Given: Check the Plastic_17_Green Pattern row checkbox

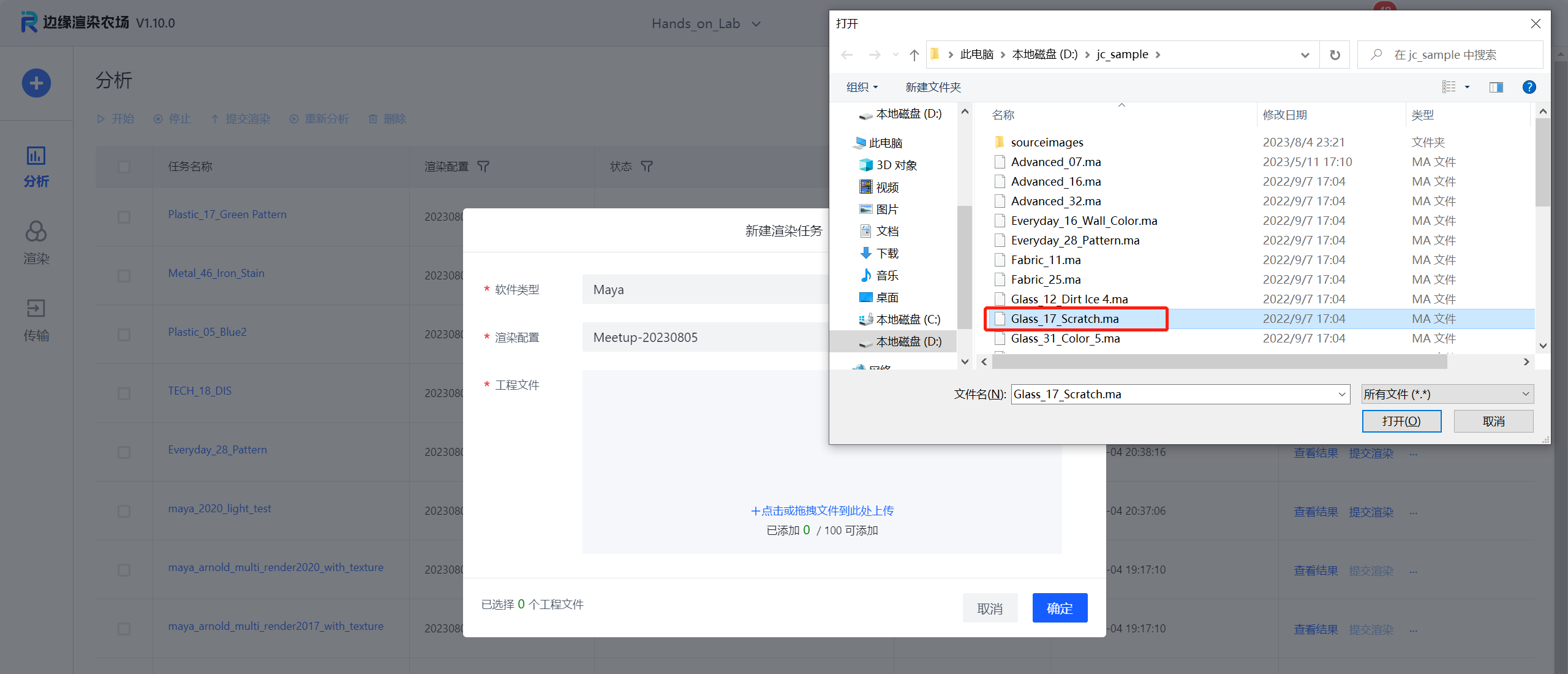Looking at the screenshot, I should click(124, 217).
